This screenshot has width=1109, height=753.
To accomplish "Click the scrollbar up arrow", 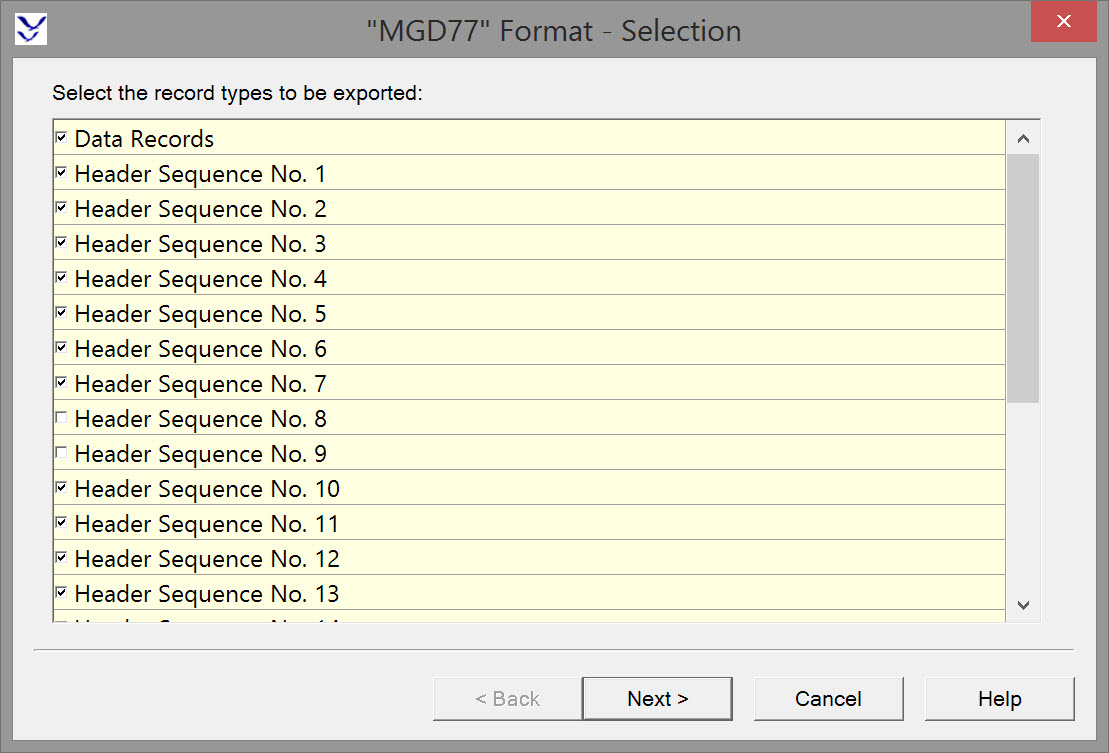I will click(1022, 139).
